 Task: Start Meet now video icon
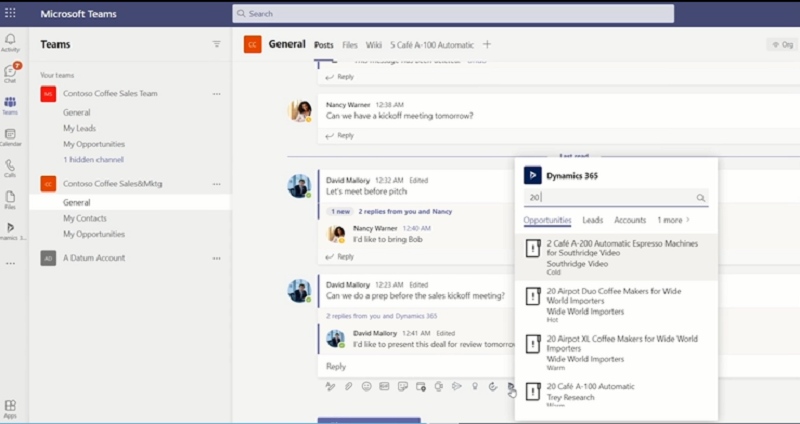[x=439, y=386]
